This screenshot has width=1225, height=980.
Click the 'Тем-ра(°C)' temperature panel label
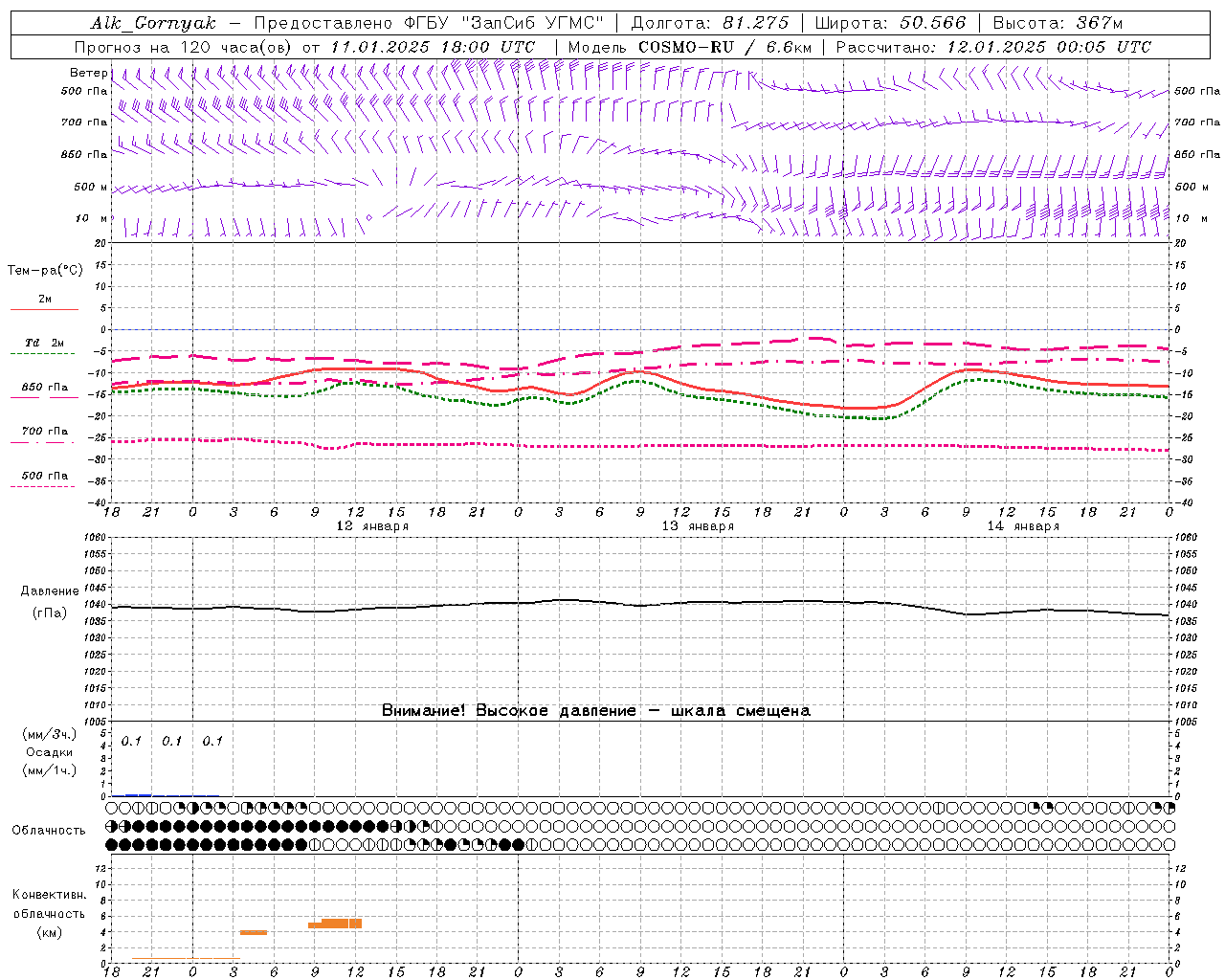click(x=45, y=271)
